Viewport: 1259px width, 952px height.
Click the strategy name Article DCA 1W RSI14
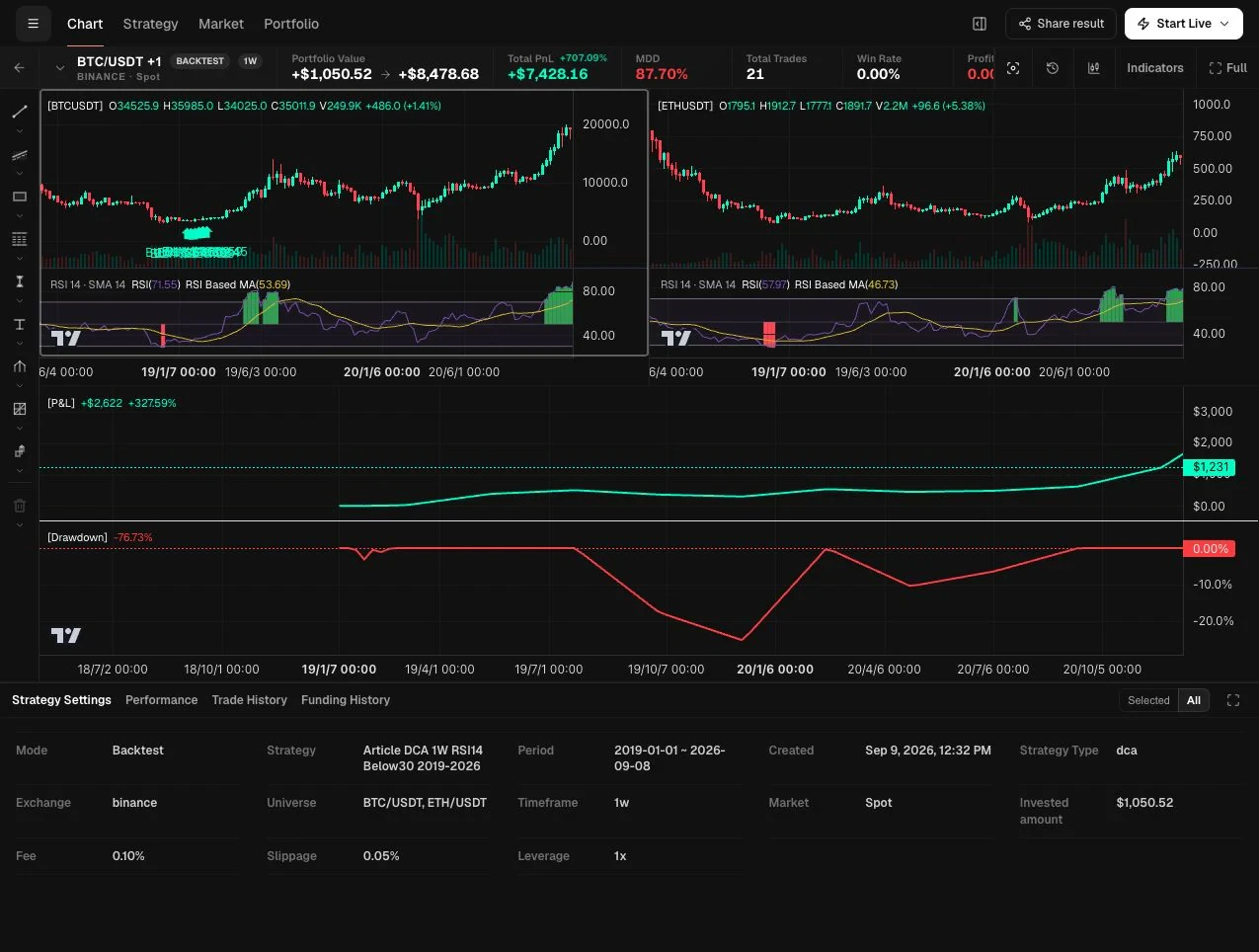pyautogui.click(x=423, y=758)
